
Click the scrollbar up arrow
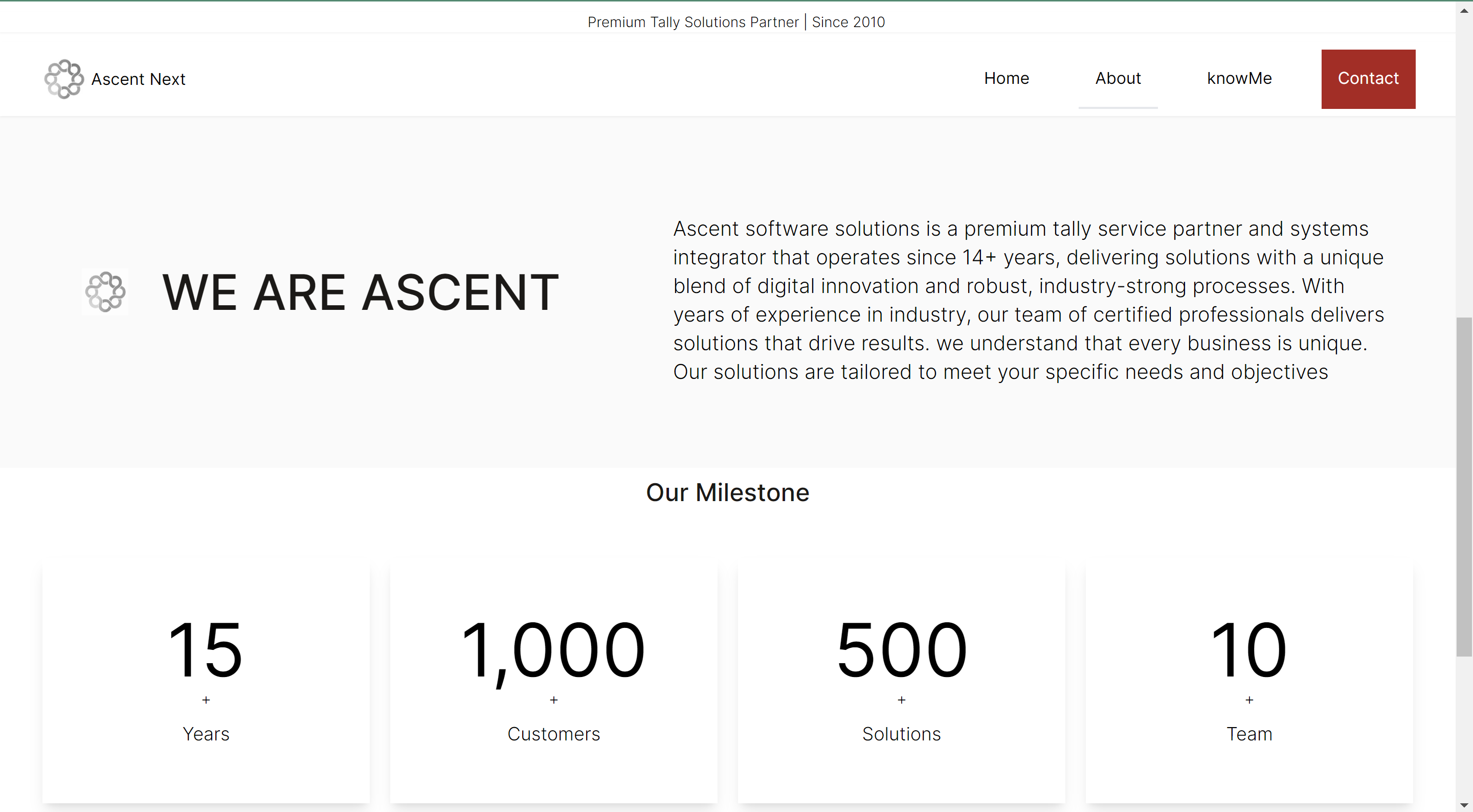click(x=1464, y=10)
